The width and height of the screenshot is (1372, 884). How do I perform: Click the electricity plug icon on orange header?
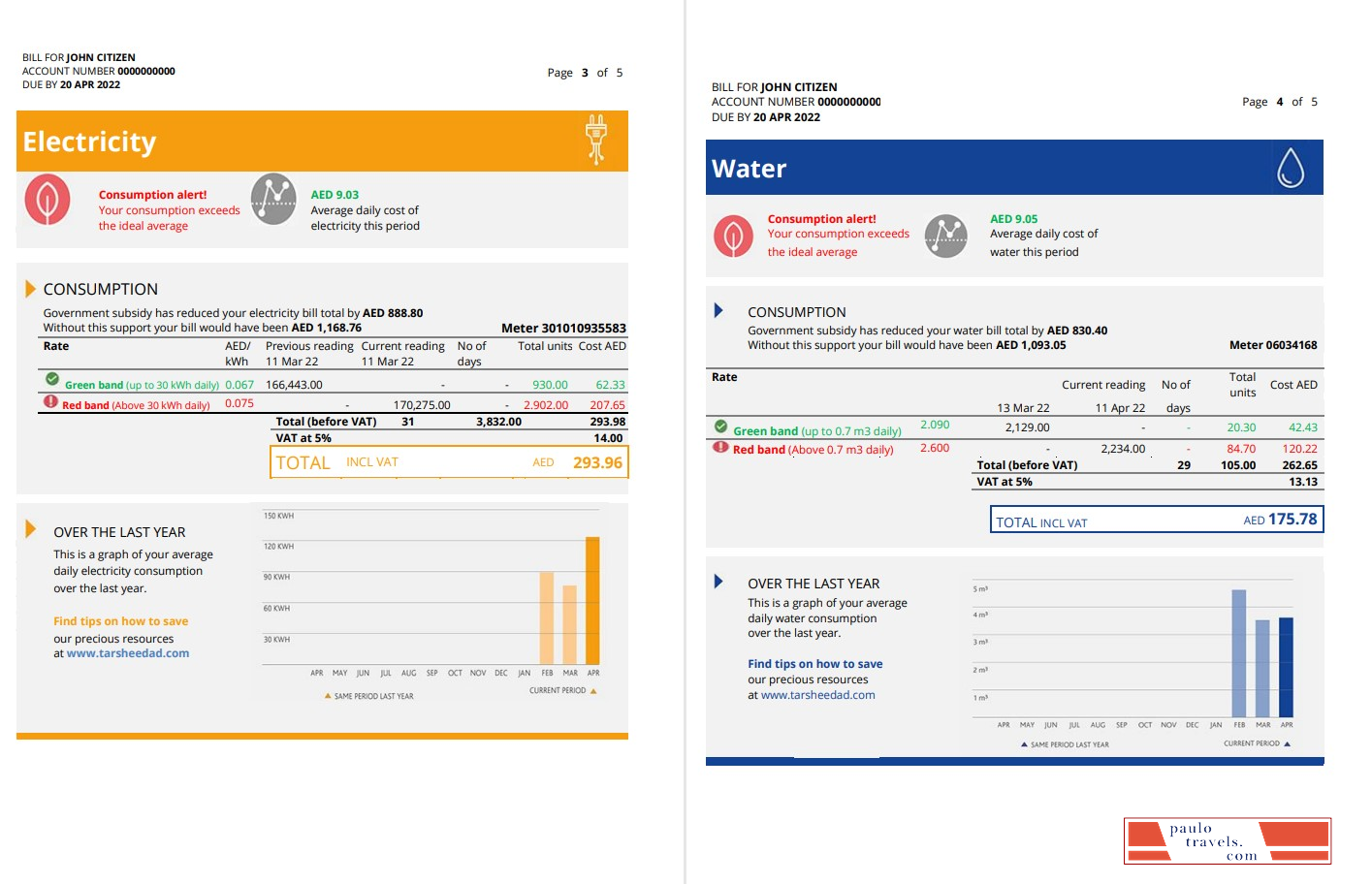pyautogui.click(x=596, y=141)
